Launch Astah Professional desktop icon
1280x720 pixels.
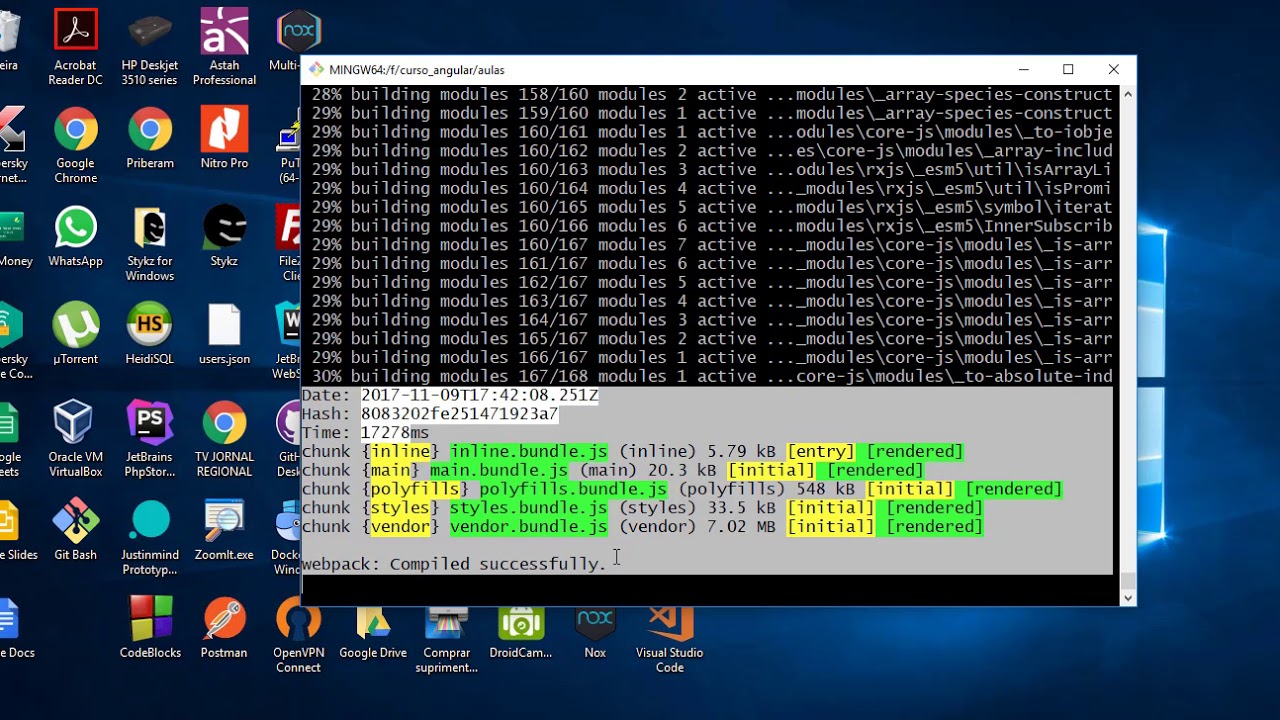click(224, 47)
